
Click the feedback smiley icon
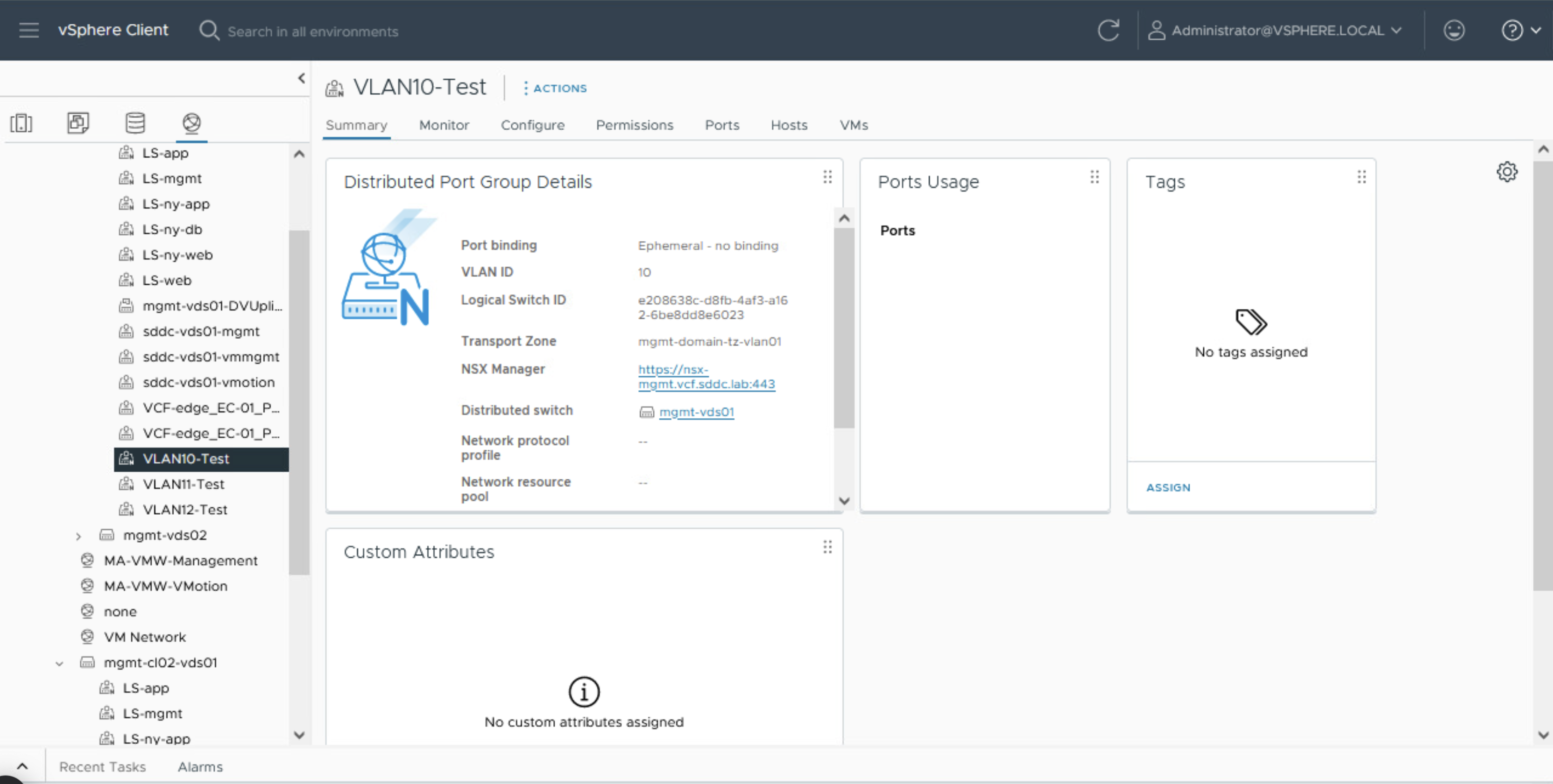[1454, 30]
